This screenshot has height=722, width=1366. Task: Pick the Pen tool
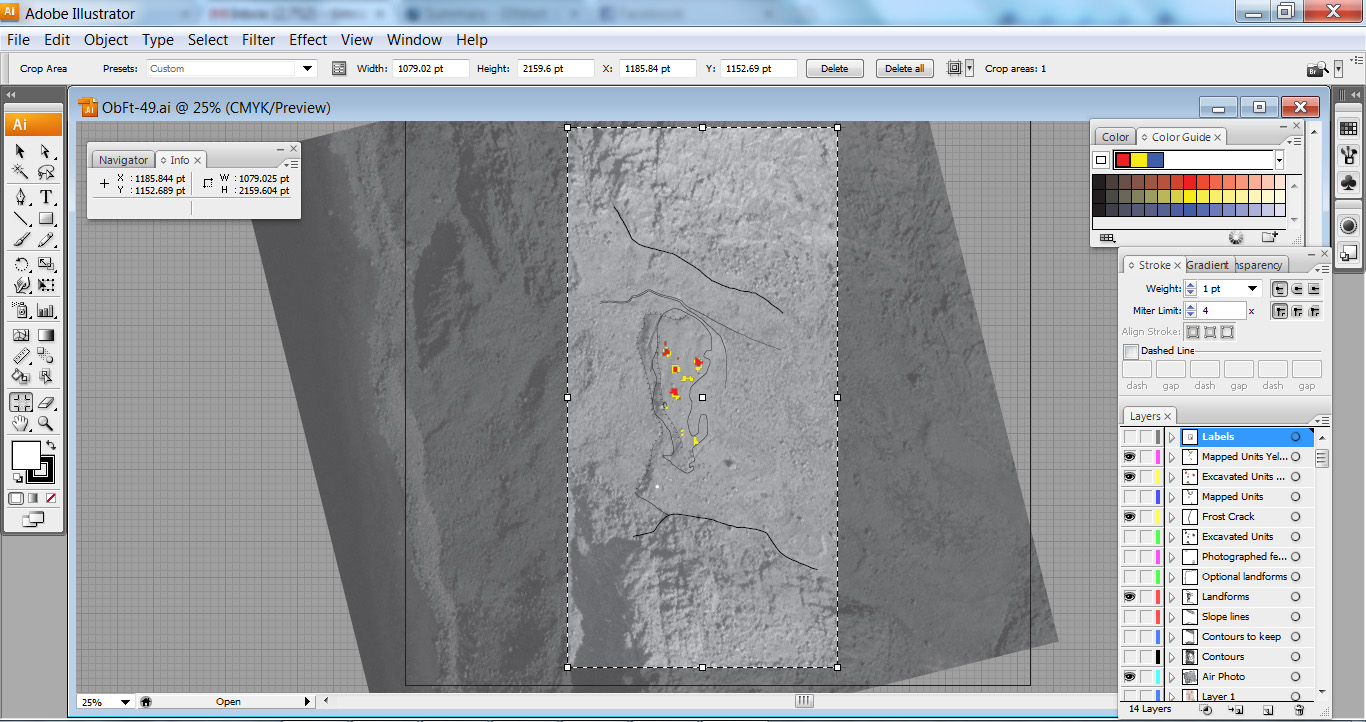[19, 196]
